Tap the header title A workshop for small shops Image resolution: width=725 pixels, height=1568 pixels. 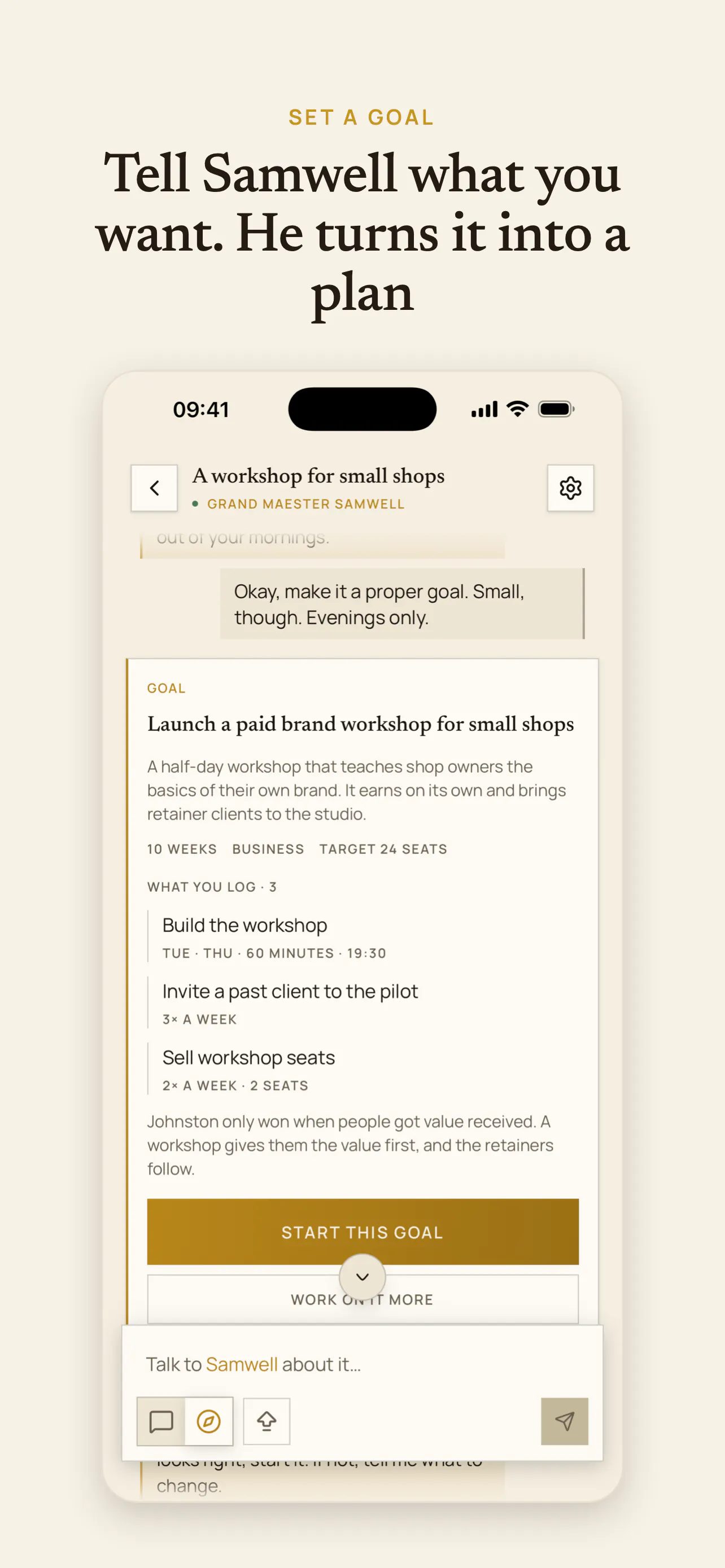[x=318, y=476]
